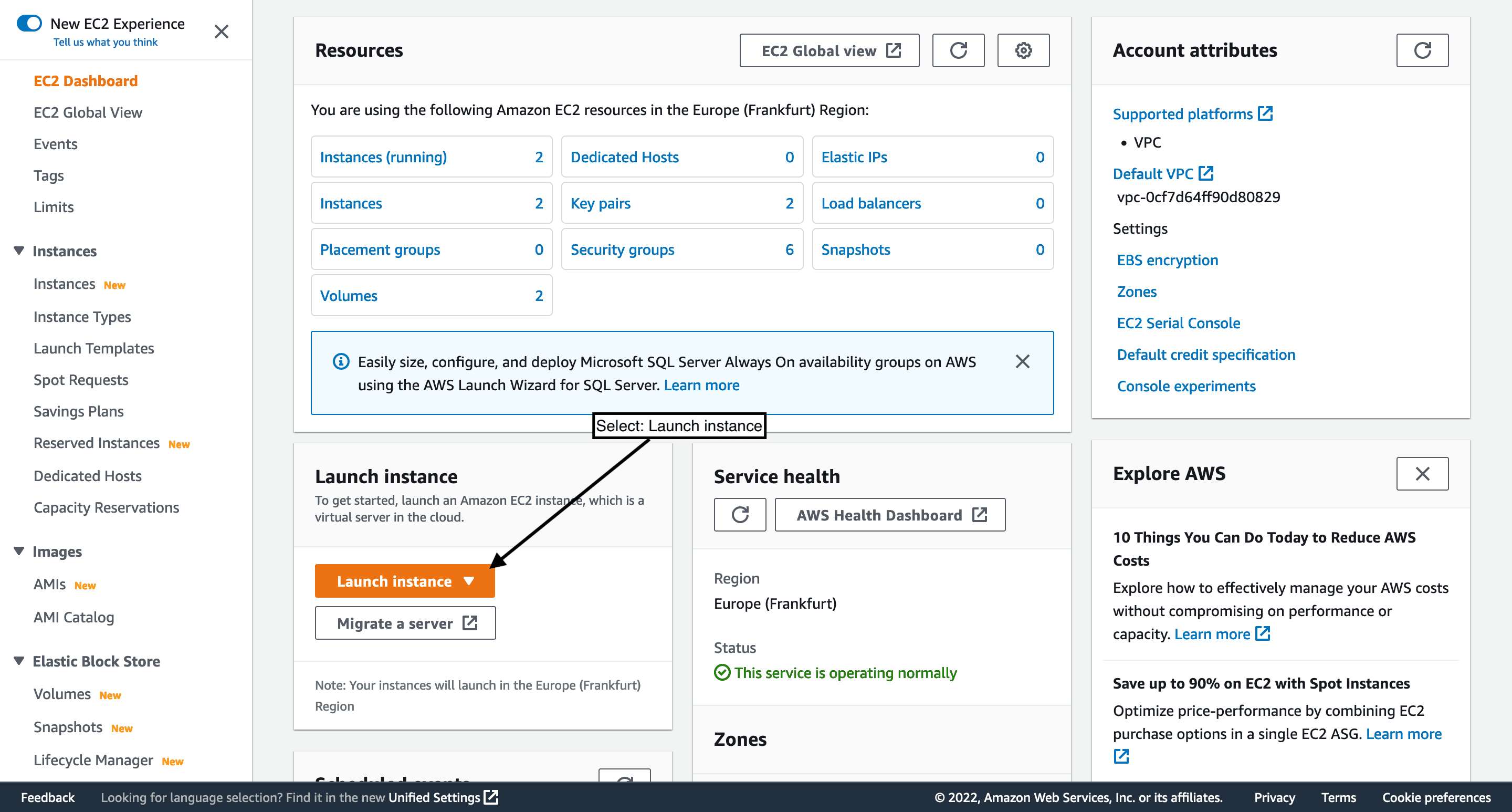Open Cookie preferences in footer

pyautogui.click(x=1436, y=797)
